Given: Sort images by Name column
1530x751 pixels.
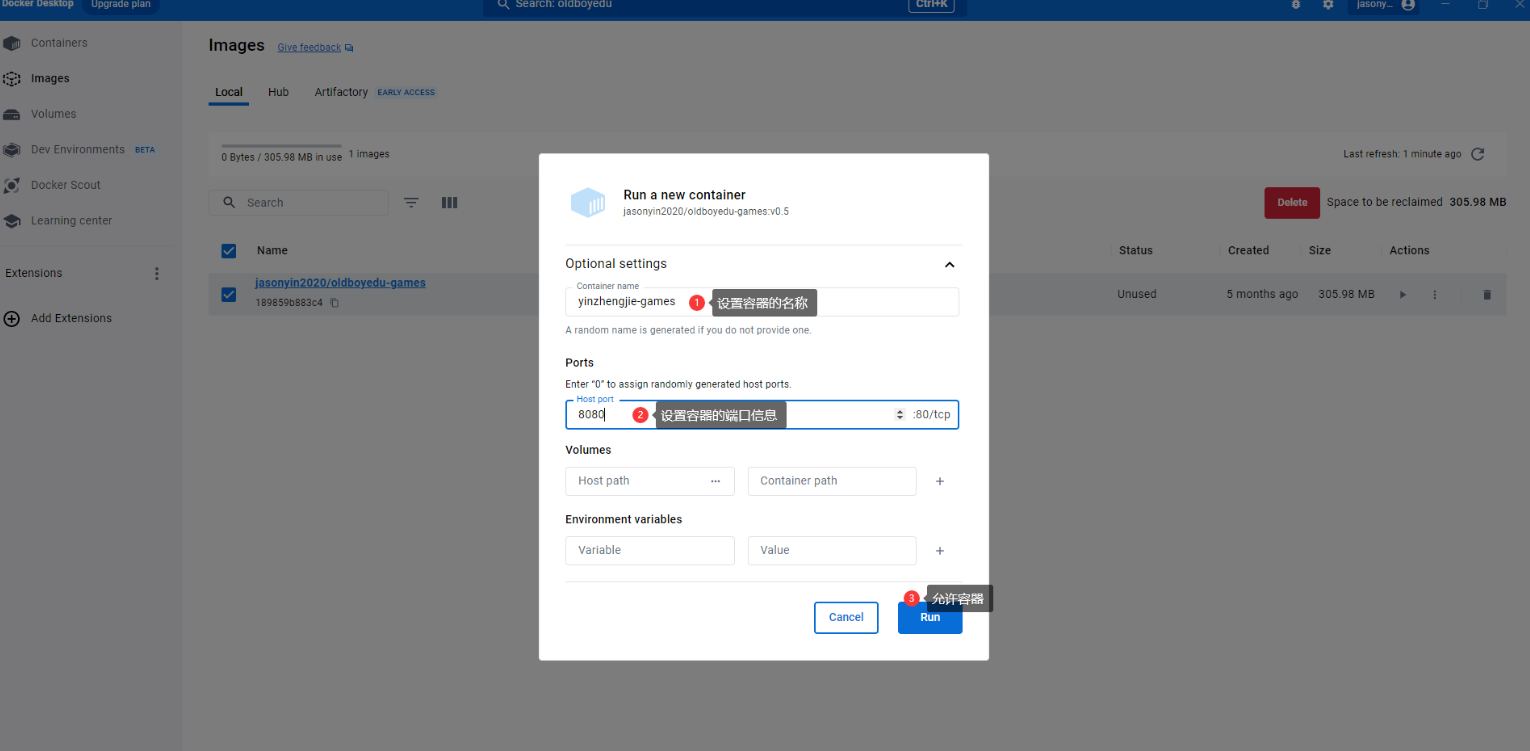Looking at the screenshot, I should (x=272, y=251).
